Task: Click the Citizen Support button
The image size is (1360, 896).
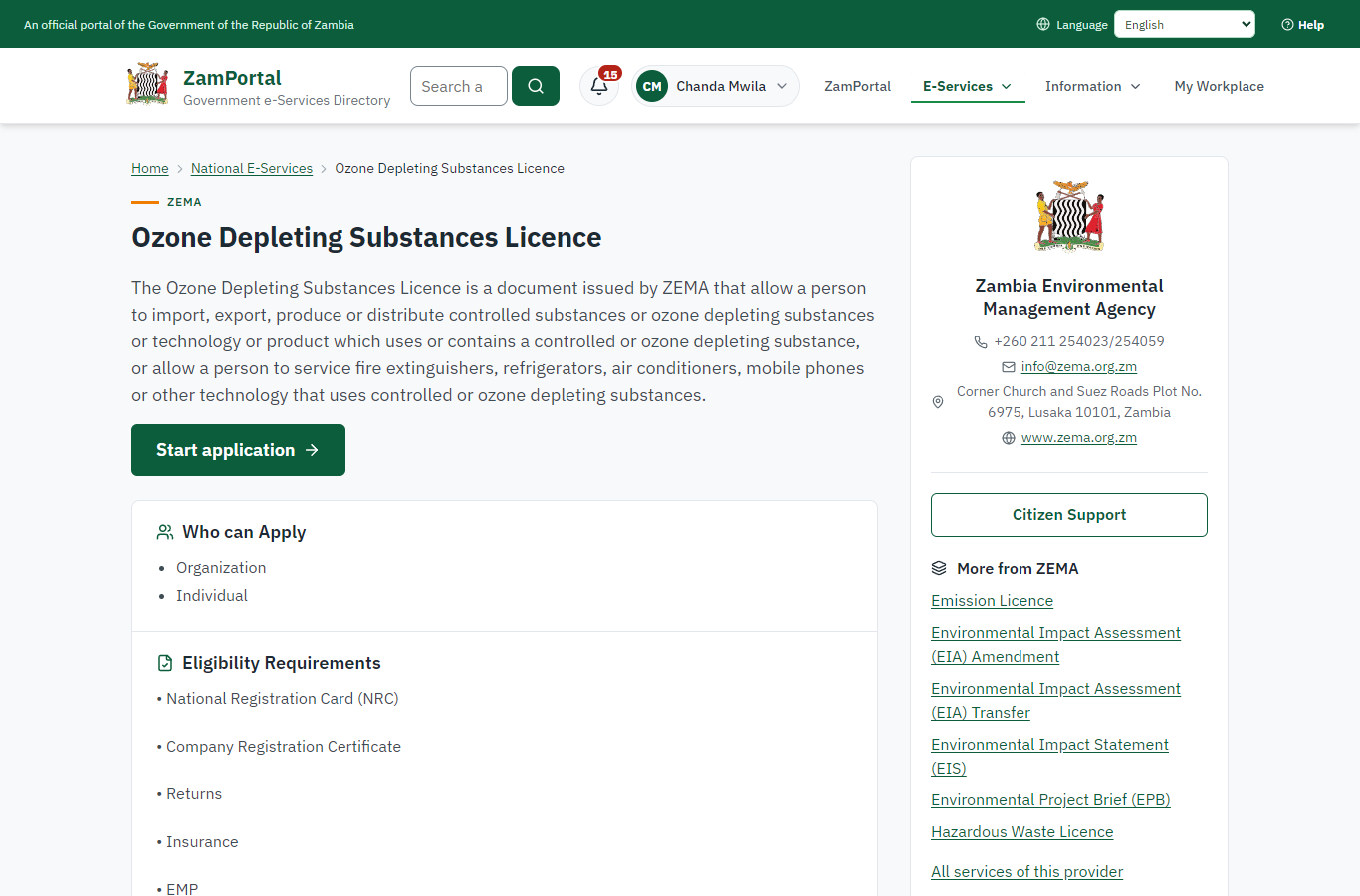Action: pyautogui.click(x=1069, y=515)
